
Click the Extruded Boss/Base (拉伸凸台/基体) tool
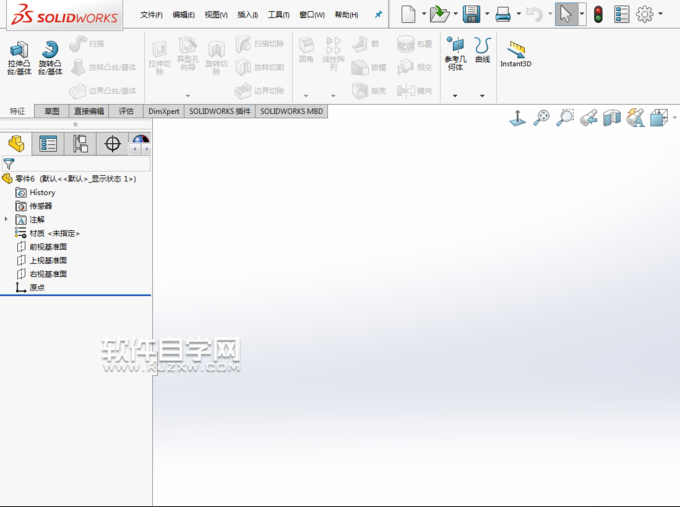click(18, 58)
